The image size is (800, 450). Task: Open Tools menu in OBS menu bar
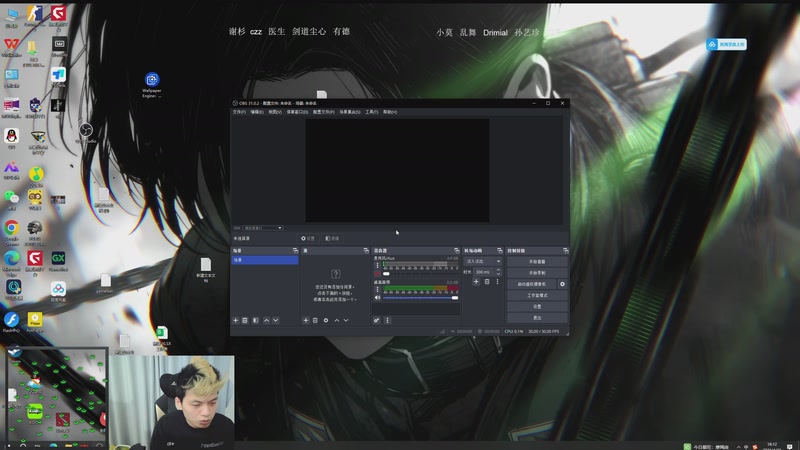point(371,112)
